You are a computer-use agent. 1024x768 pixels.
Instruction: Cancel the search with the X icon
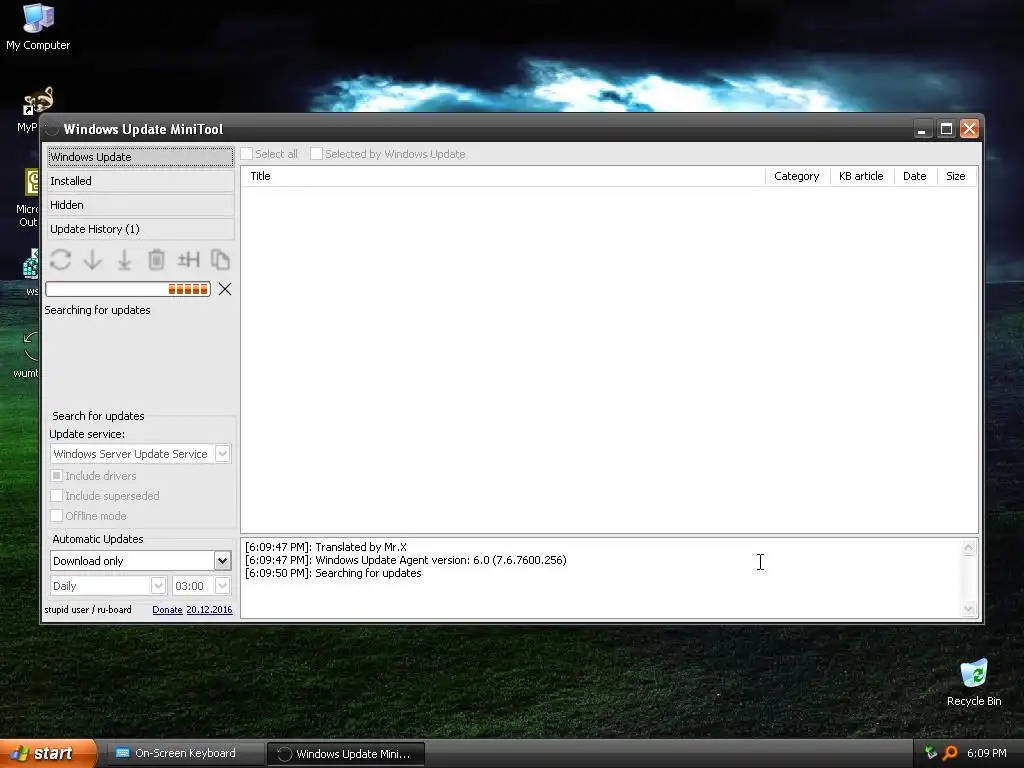pos(225,289)
